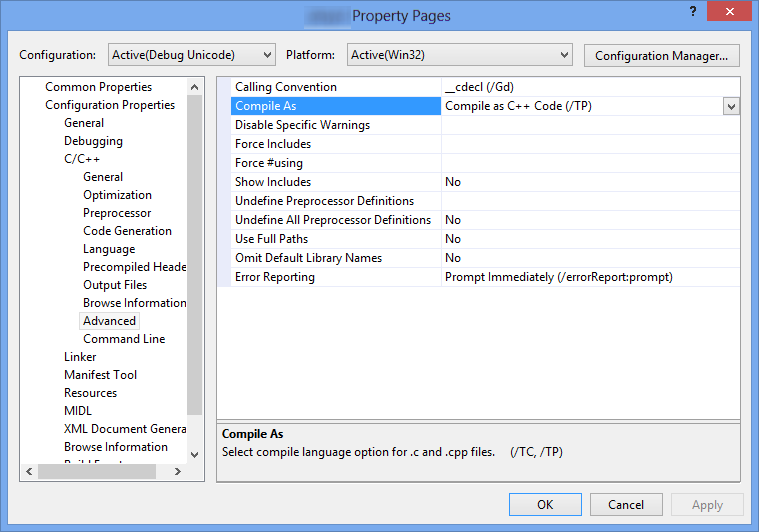
Task: Click the tree scrollbar up arrow
Action: 195,87
